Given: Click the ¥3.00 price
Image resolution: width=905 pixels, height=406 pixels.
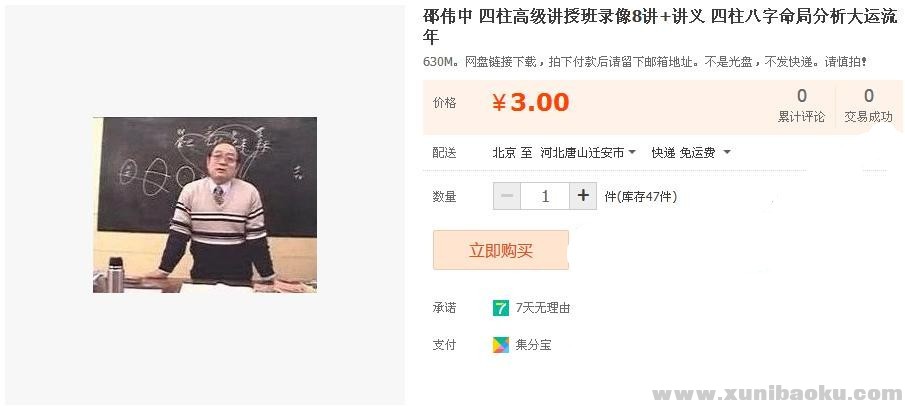Looking at the screenshot, I should [x=530, y=103].
